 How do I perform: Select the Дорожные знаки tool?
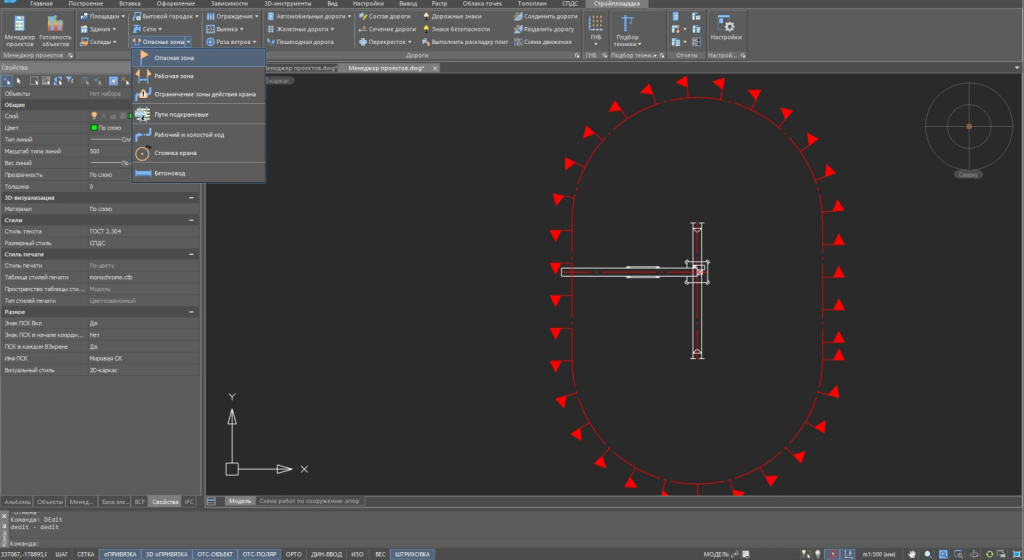pyautogui.click(x=457, y=17)
